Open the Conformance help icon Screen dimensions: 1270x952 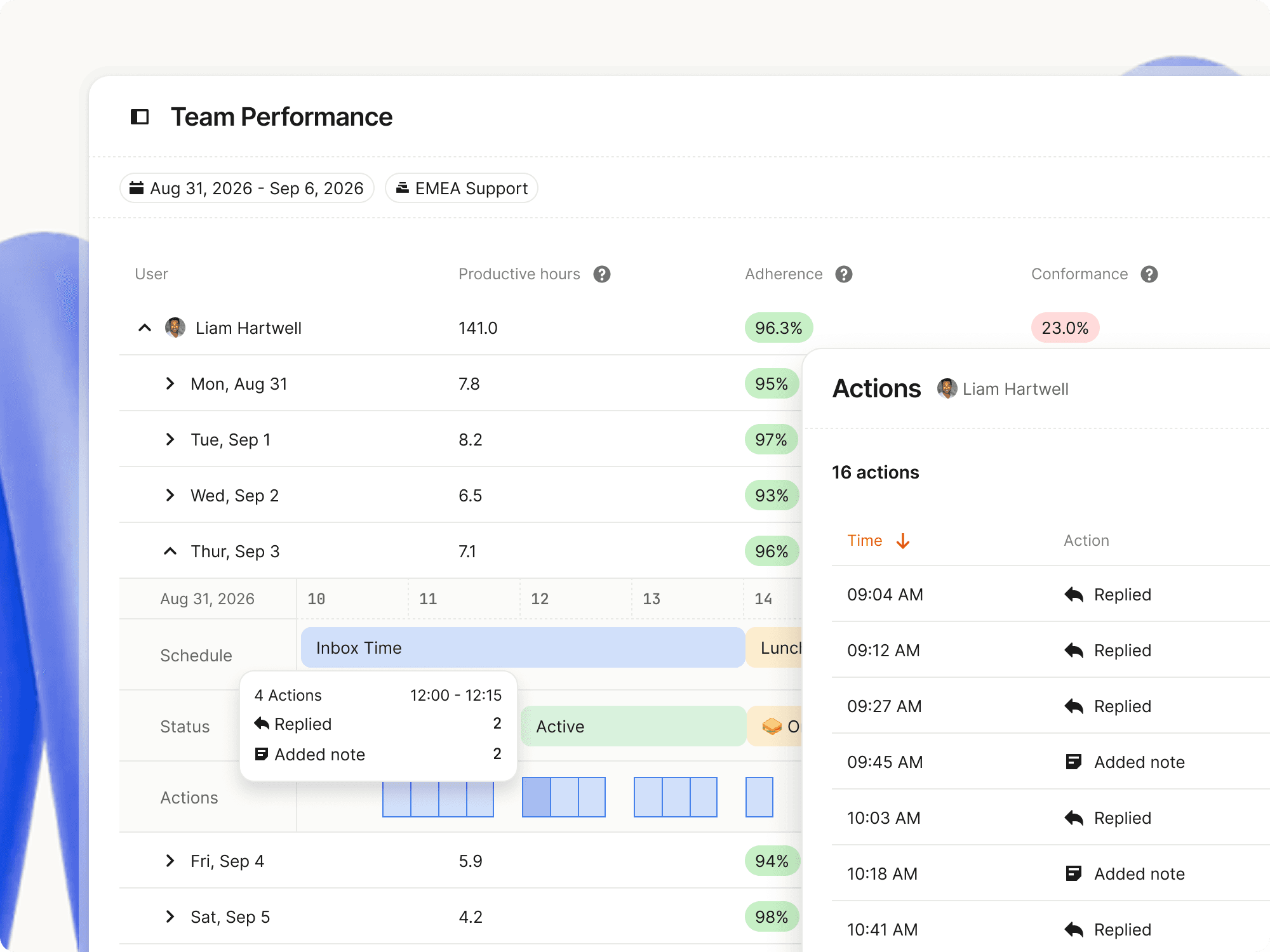coord(1149,274)
